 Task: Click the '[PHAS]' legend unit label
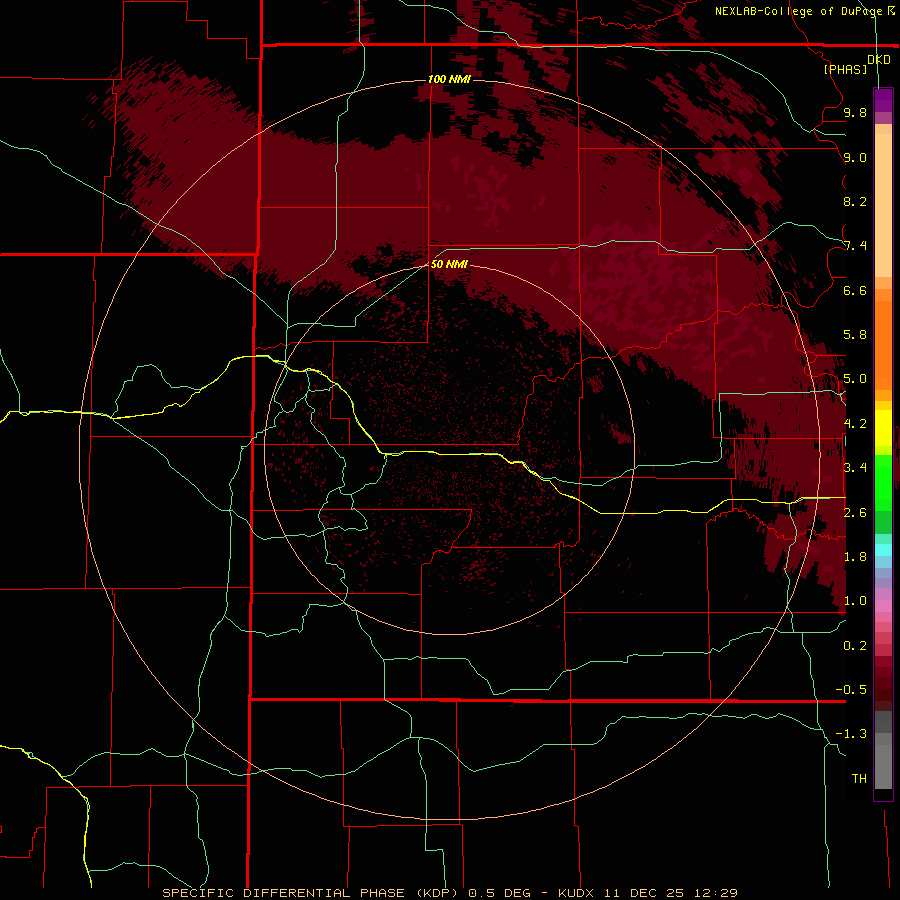(x=845, y=69)
